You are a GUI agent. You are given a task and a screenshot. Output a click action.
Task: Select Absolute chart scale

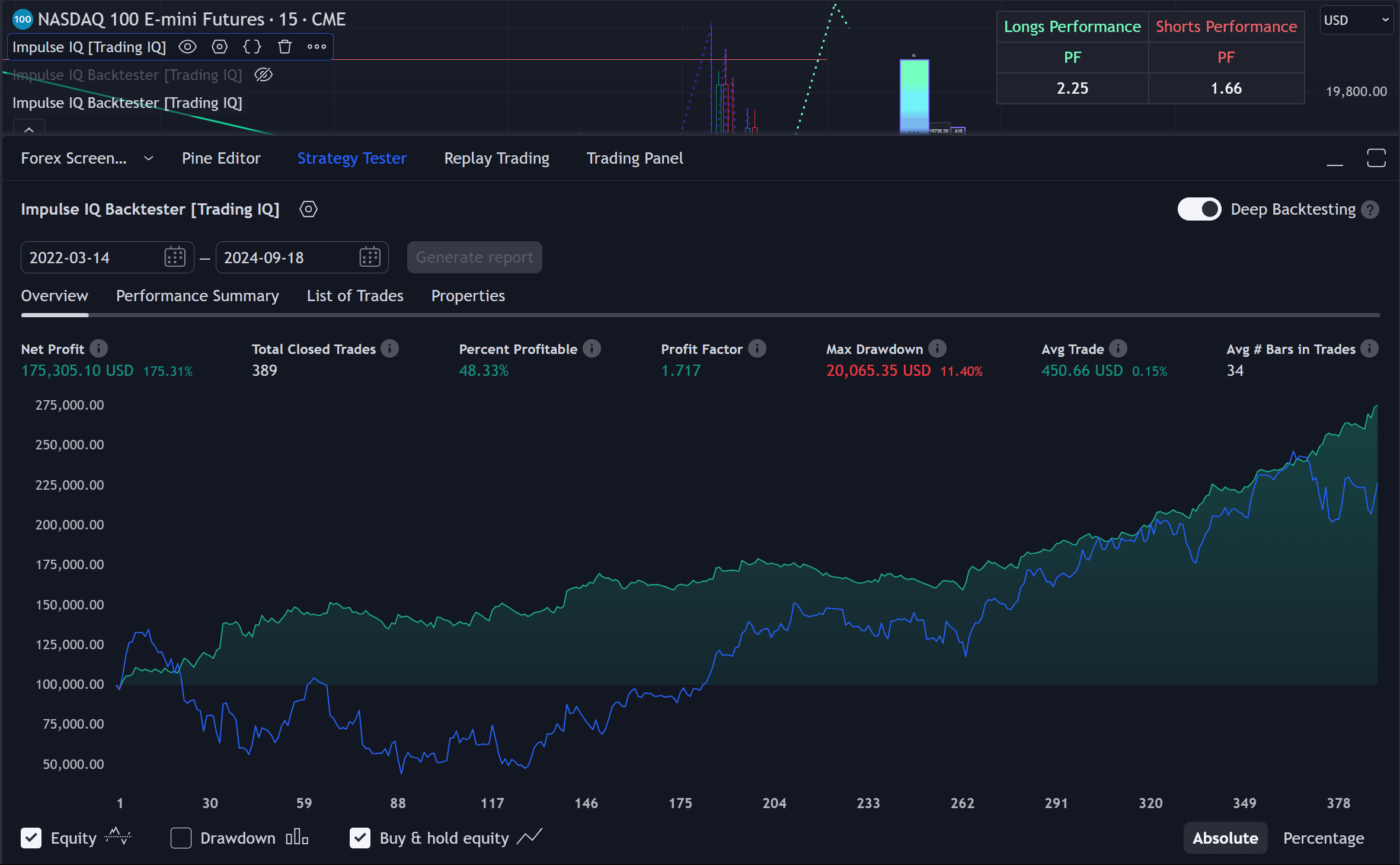tap(1225, 838)
